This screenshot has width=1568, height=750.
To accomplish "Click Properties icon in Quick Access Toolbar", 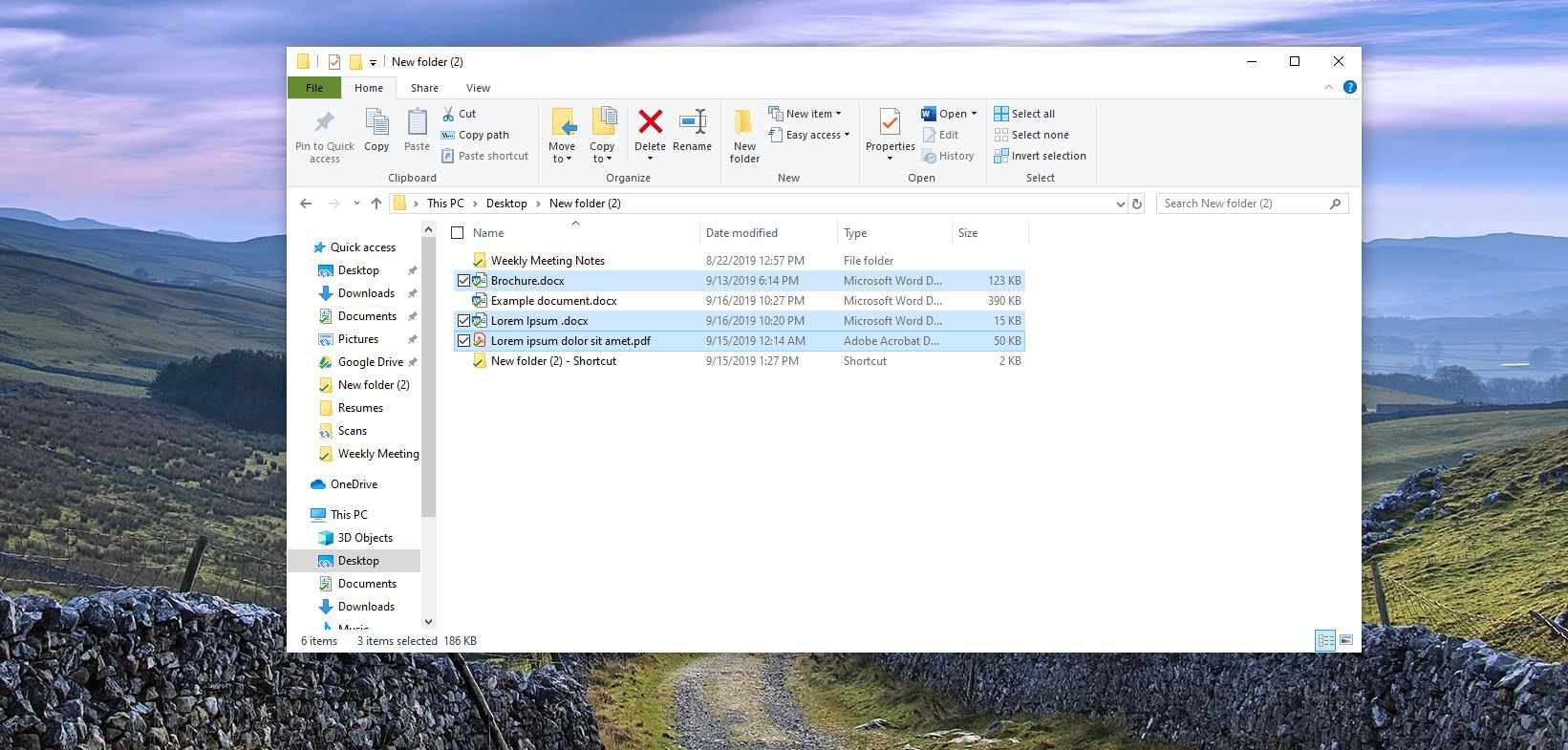I will (x=333, y=62).
